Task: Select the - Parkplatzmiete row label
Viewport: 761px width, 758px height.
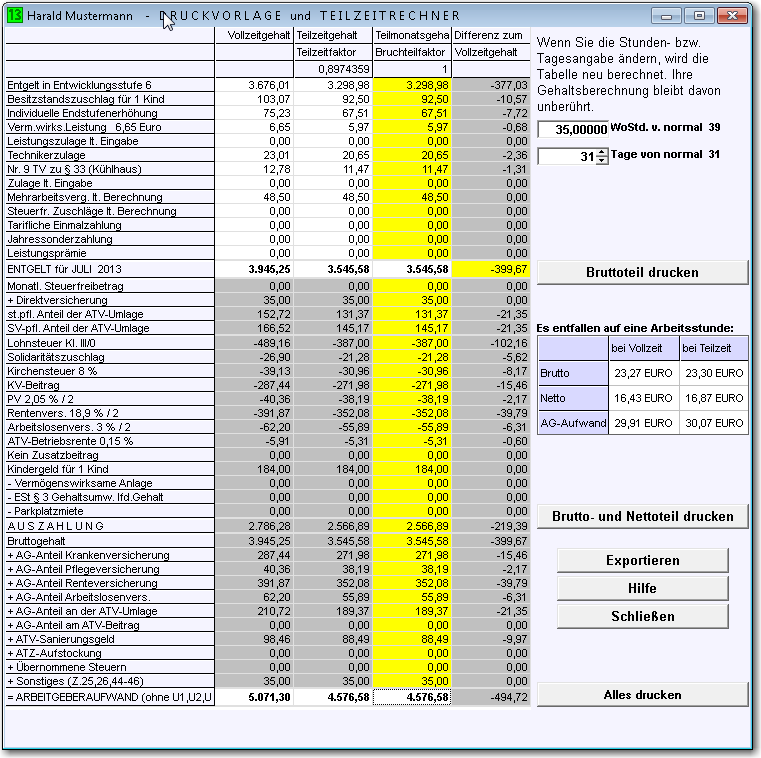Action: click(x=110, y=511)
